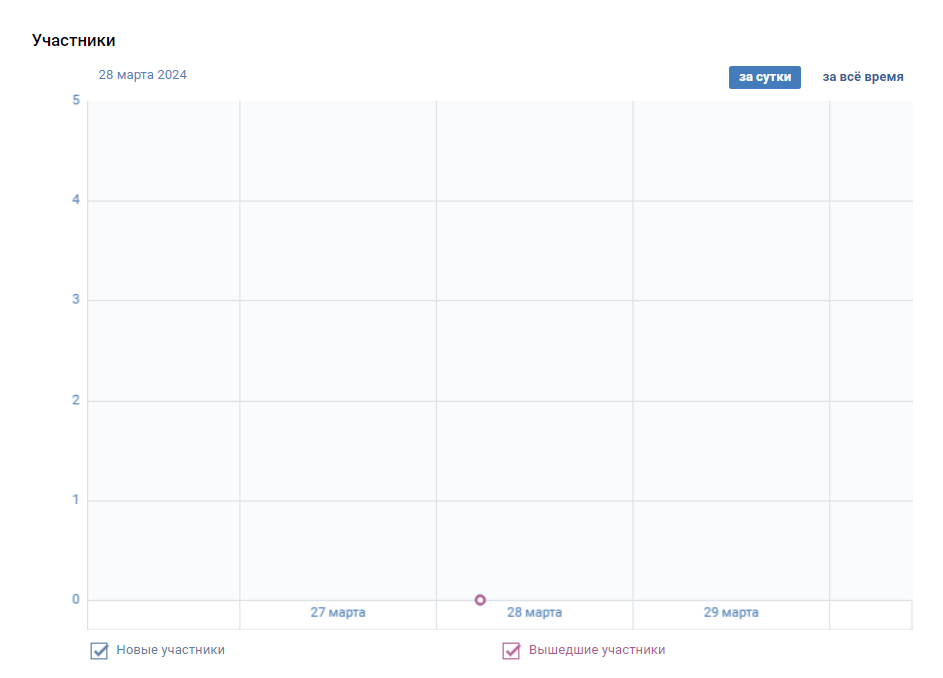Click the y-axis value 3
This screenshot has height=678, width=943.
click(x=76, y=299)
